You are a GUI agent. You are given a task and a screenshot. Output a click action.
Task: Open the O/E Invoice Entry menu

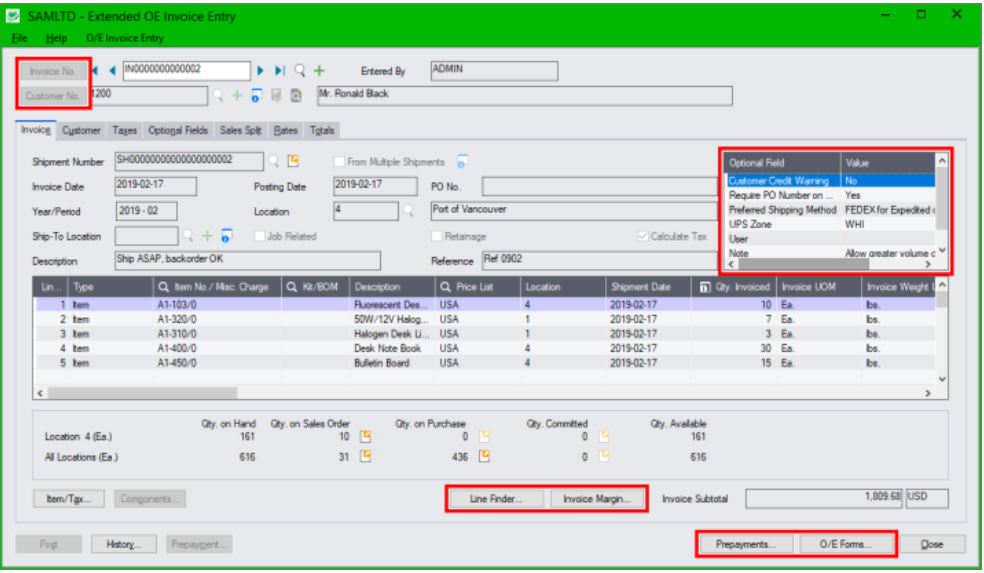pyautogui.click(x=125, y=38)
